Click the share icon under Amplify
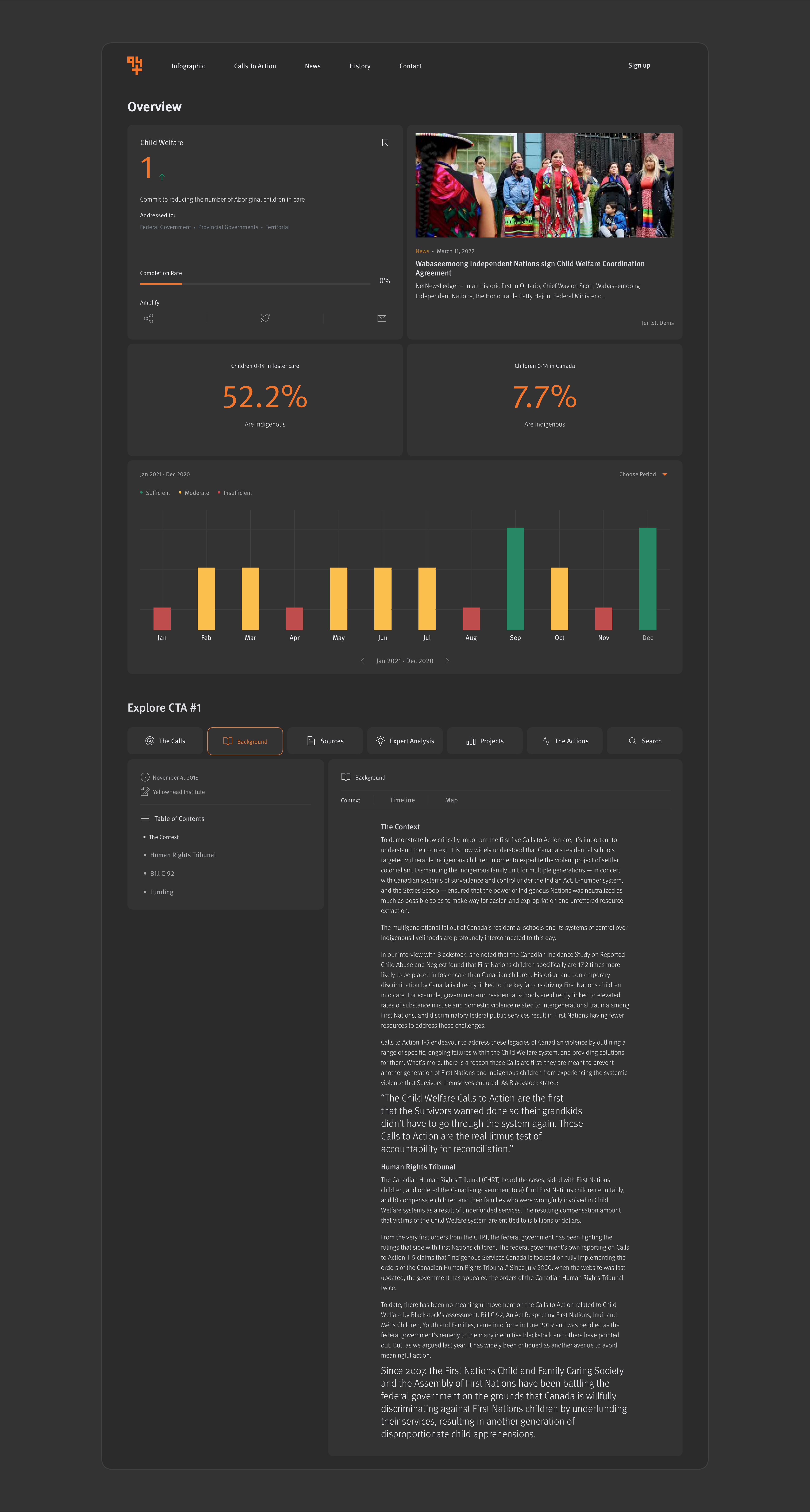This screenshot has height=1512, width=810. pos(148,318)
